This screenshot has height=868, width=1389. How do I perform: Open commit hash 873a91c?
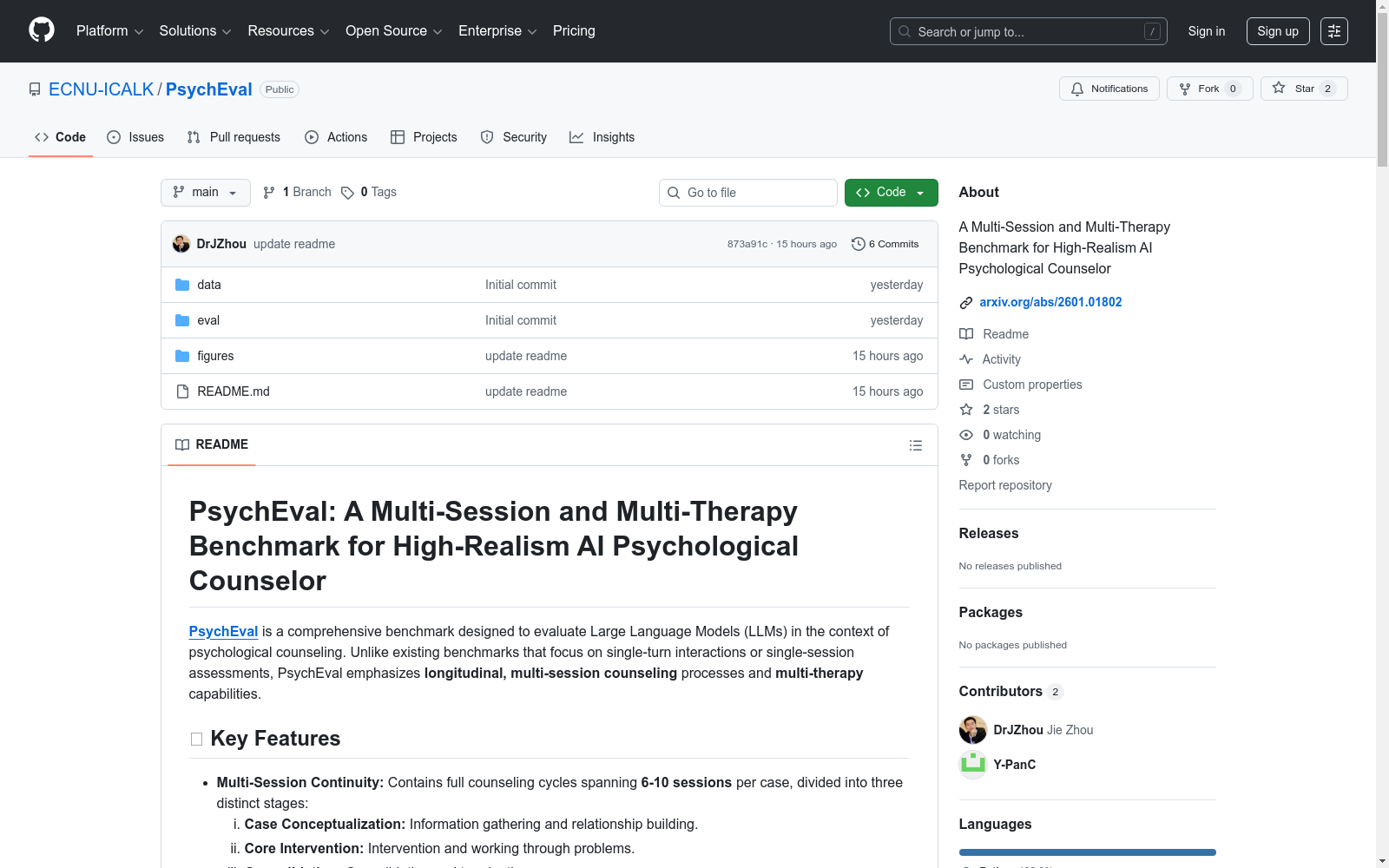(x=747, y=244)
